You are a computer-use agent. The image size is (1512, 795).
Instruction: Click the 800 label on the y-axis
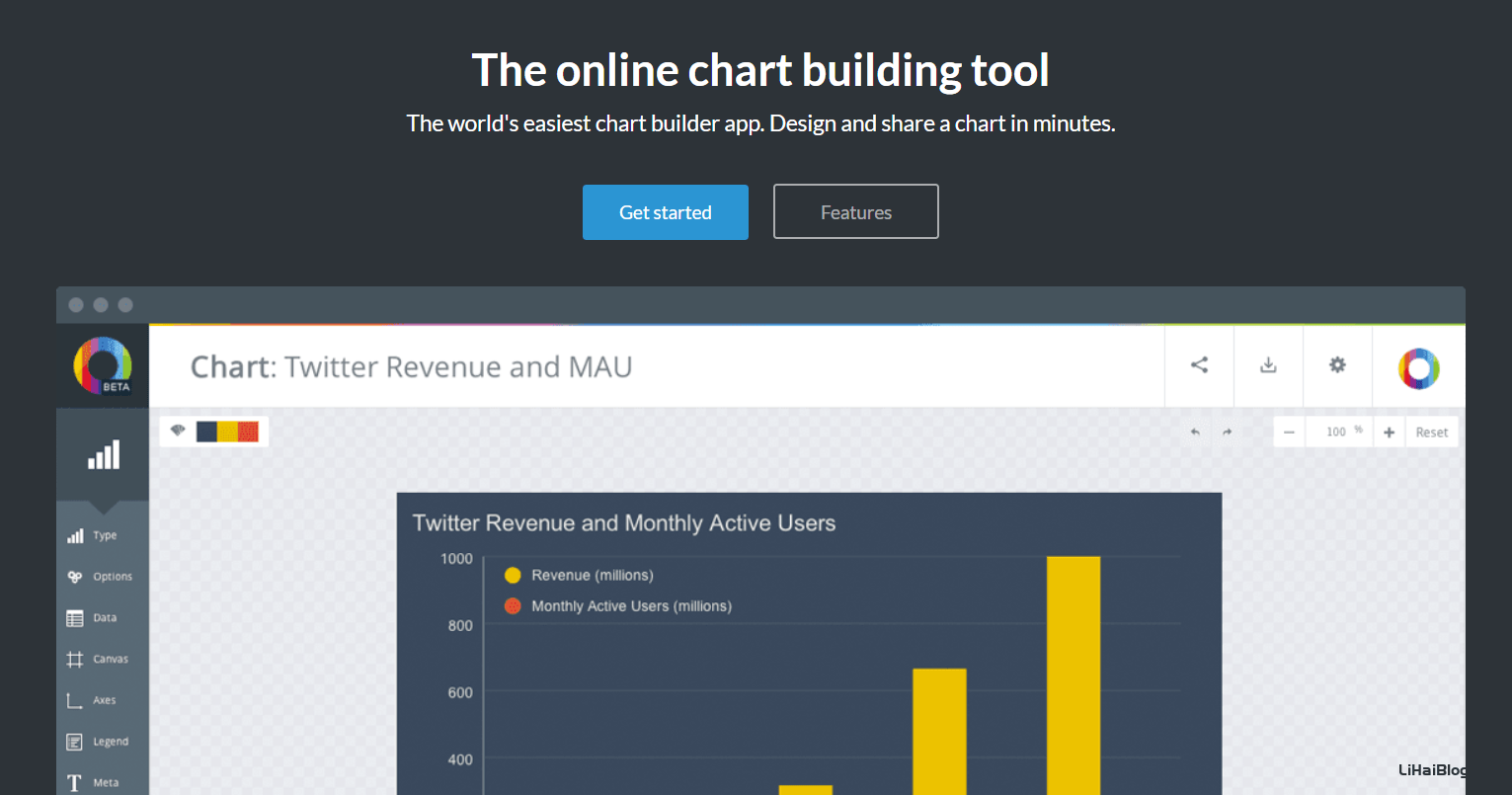pos(460,626)
